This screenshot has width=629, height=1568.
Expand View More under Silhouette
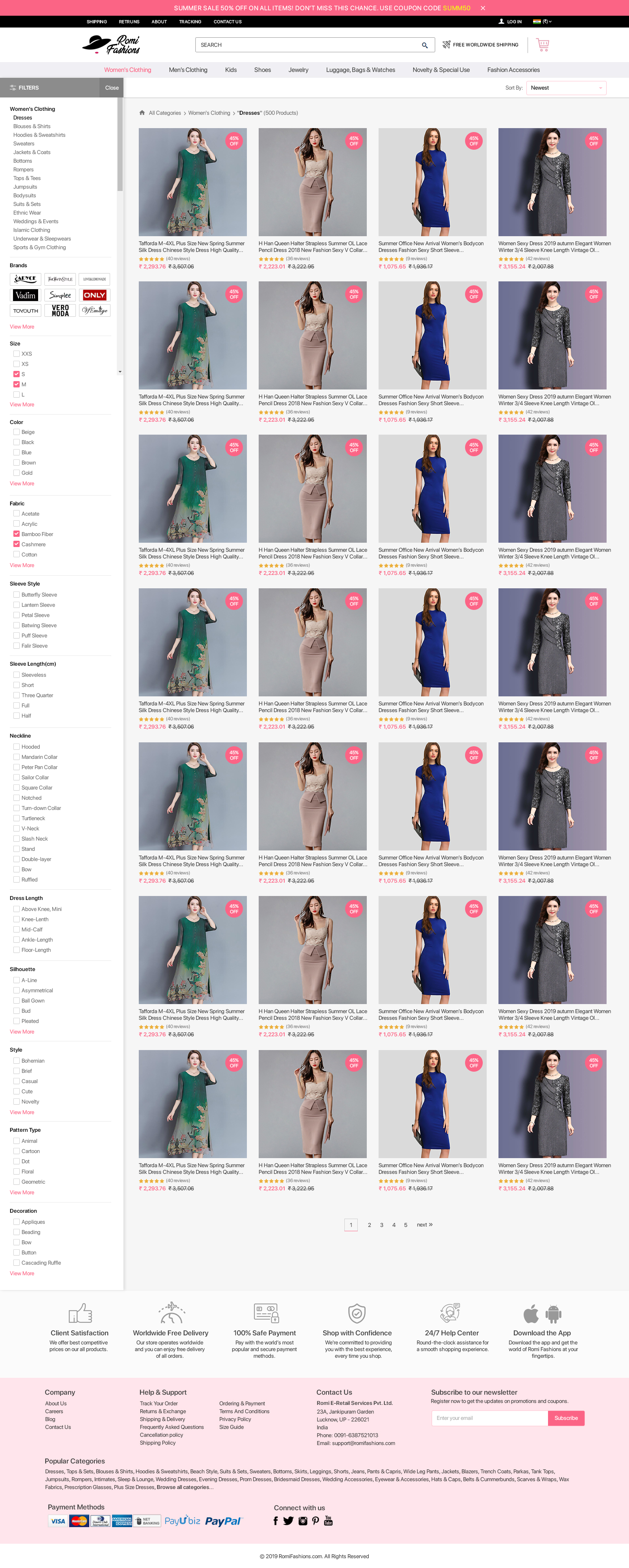point(22,1031)
